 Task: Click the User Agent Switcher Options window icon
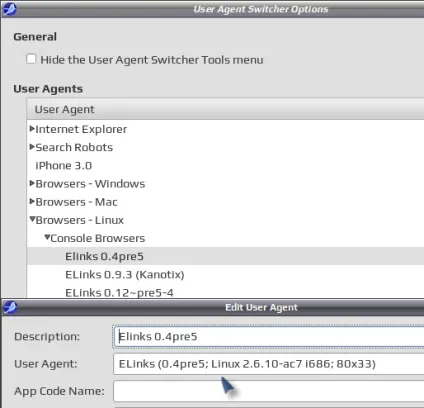(9, 9)
